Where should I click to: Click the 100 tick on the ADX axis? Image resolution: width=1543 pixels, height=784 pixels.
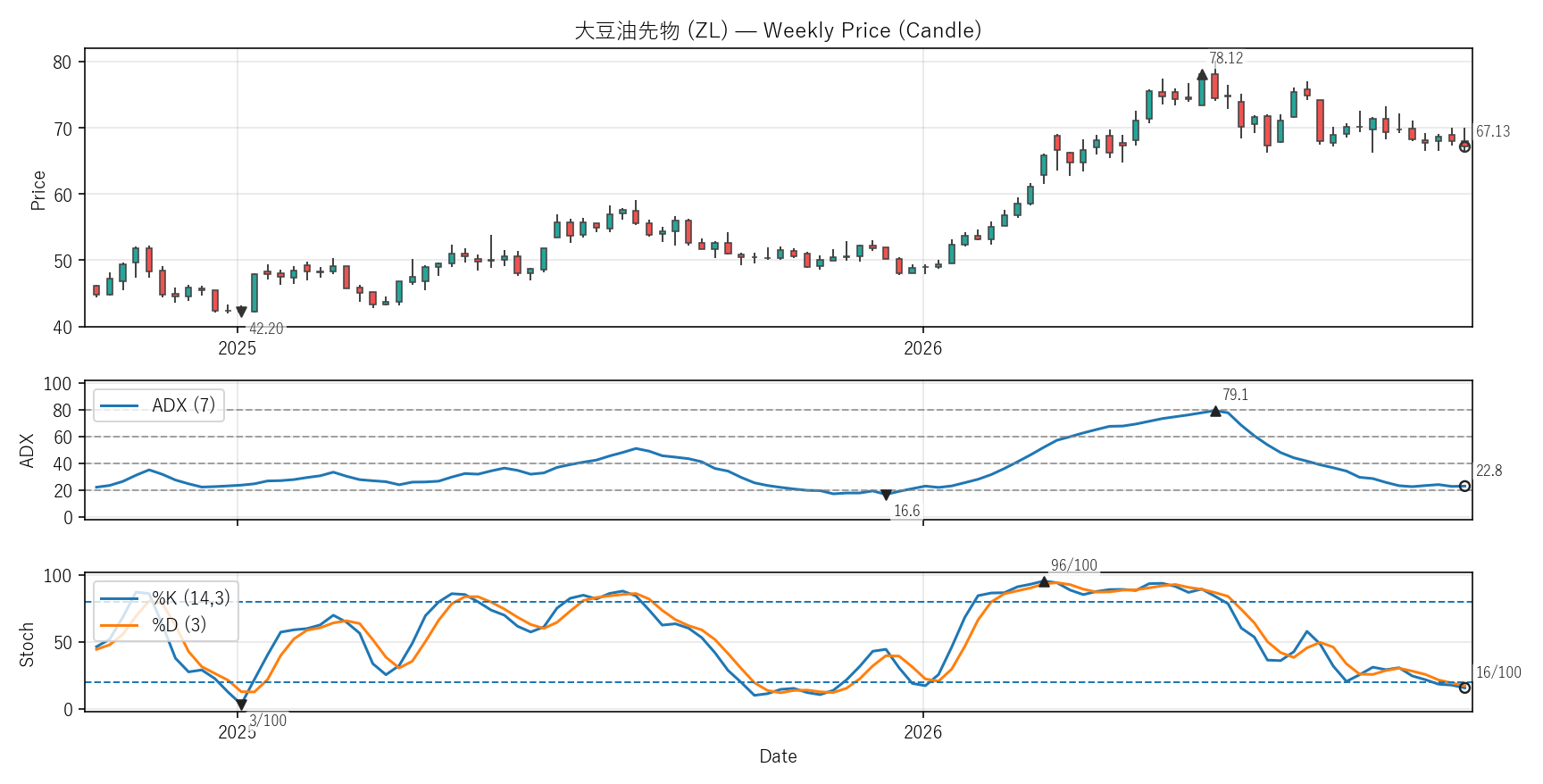(58, 384)
